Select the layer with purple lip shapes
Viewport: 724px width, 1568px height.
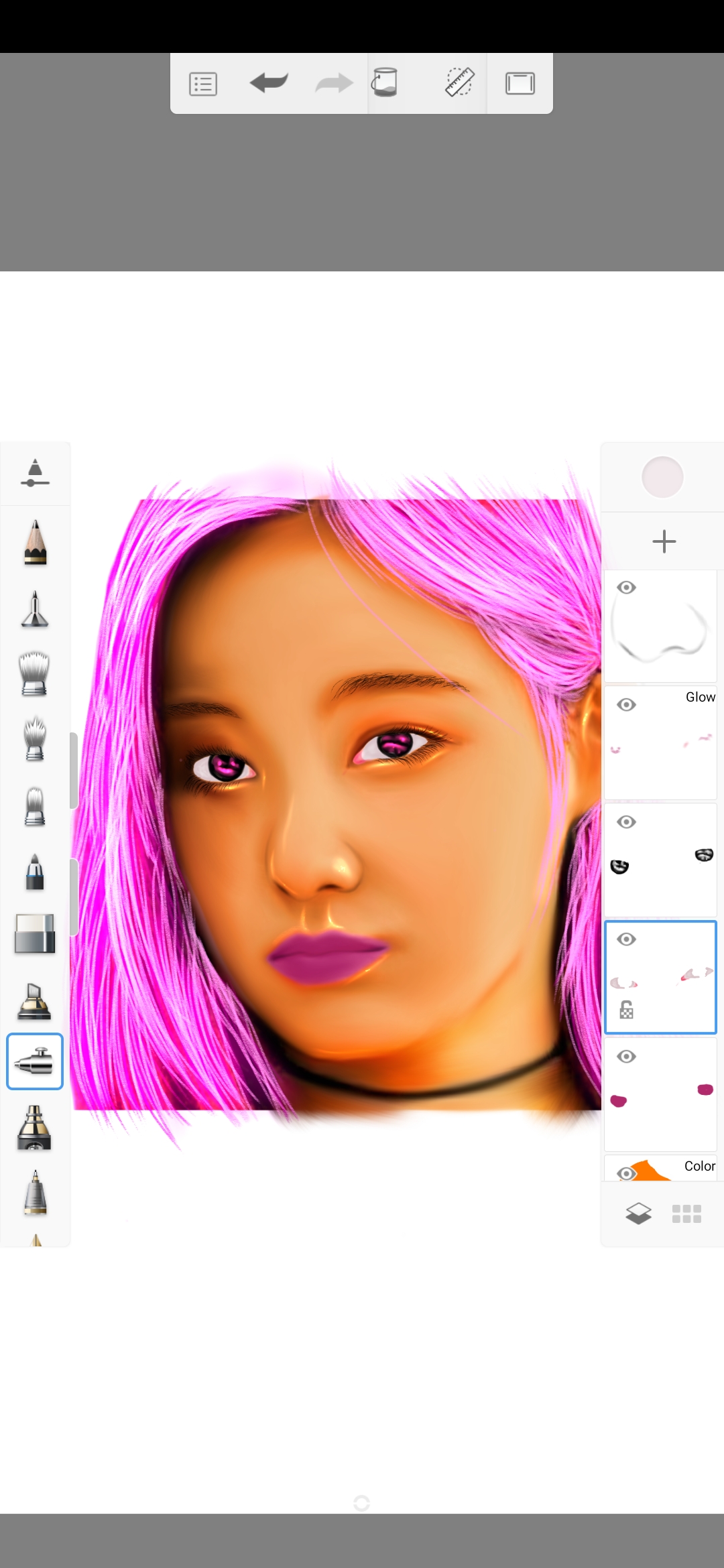click(x=661, y=1095)
